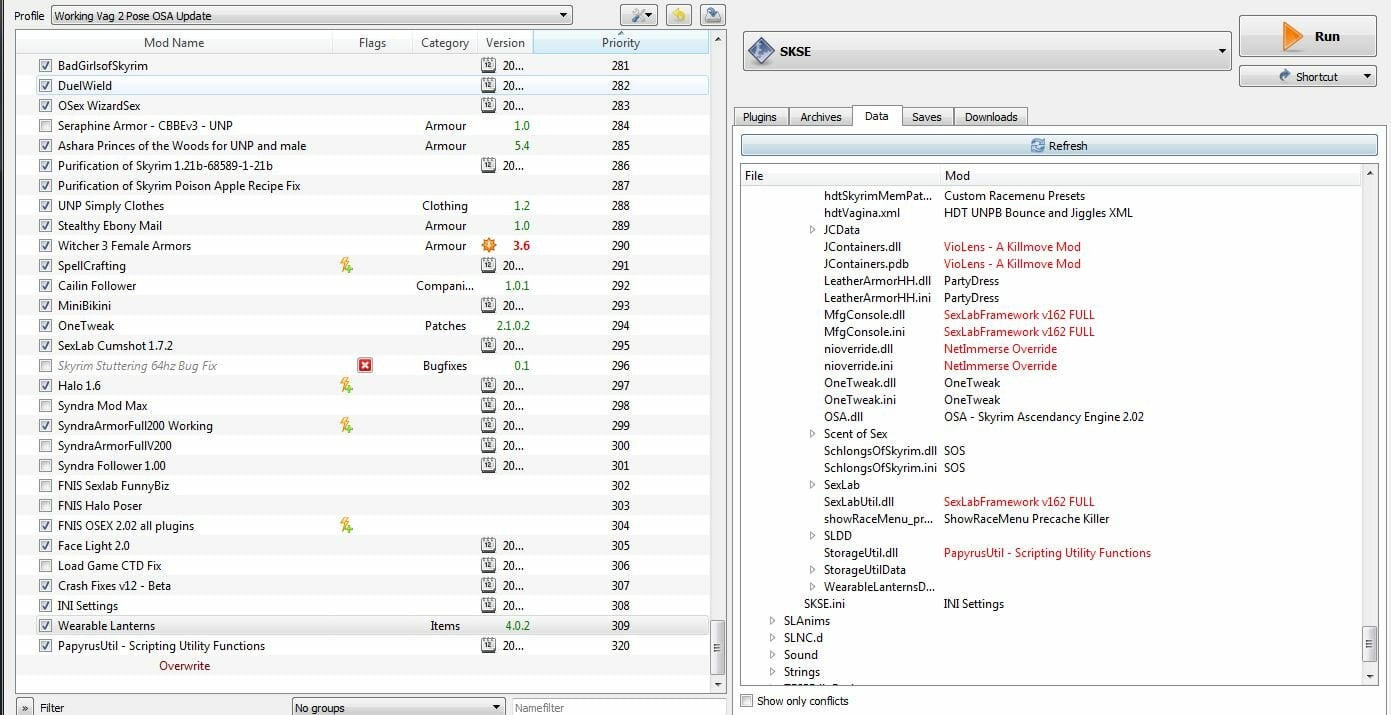Click the mod list vertical scrollbar thumb
The image size is (1391, 715).
pos(717,647)
